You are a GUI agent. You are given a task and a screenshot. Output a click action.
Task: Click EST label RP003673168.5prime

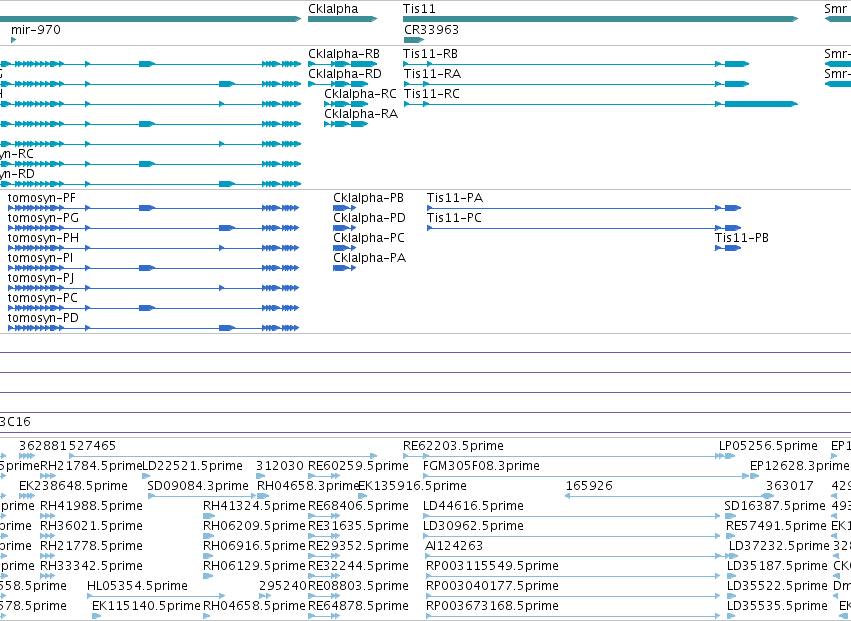(x=492, y=606)
